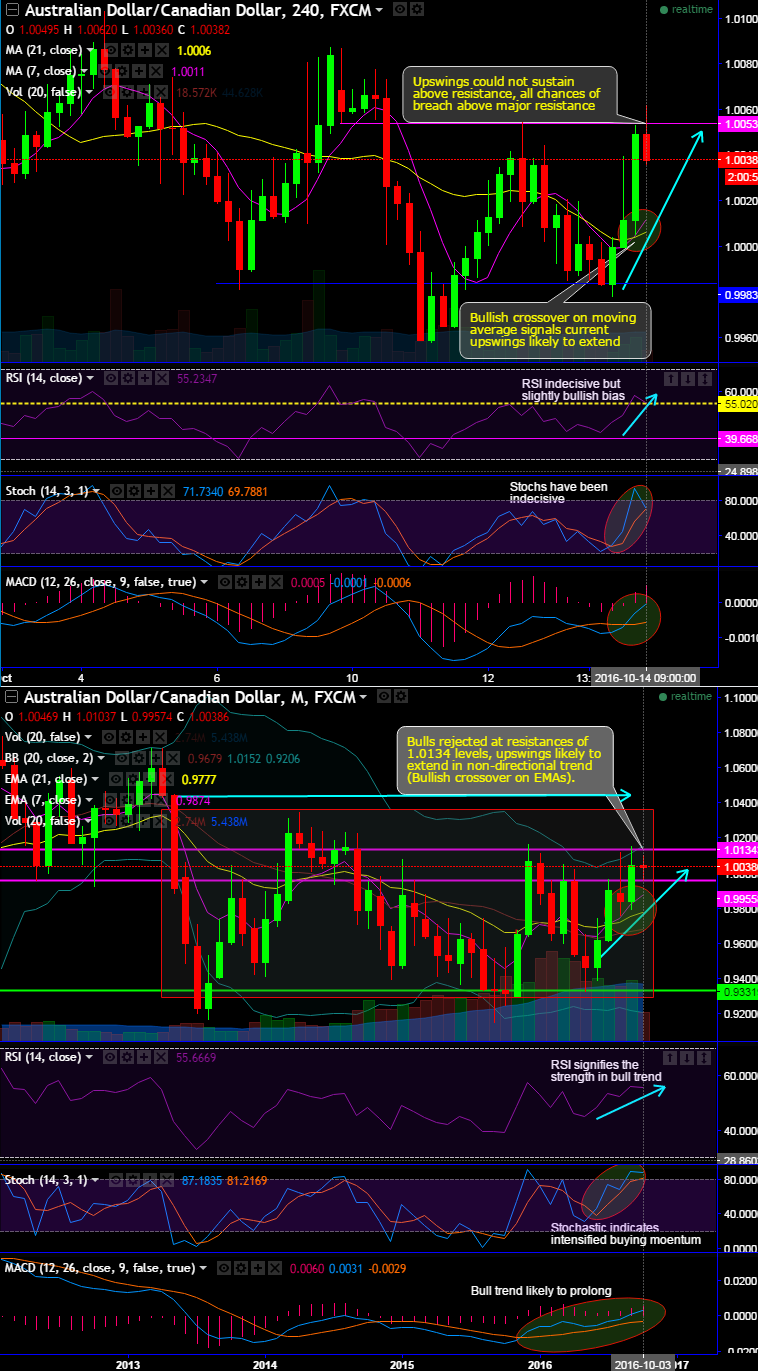This screenshot has width=758, height=1371.
Task: Click the 55.020 RSI level label
Action: coord(738,404)
